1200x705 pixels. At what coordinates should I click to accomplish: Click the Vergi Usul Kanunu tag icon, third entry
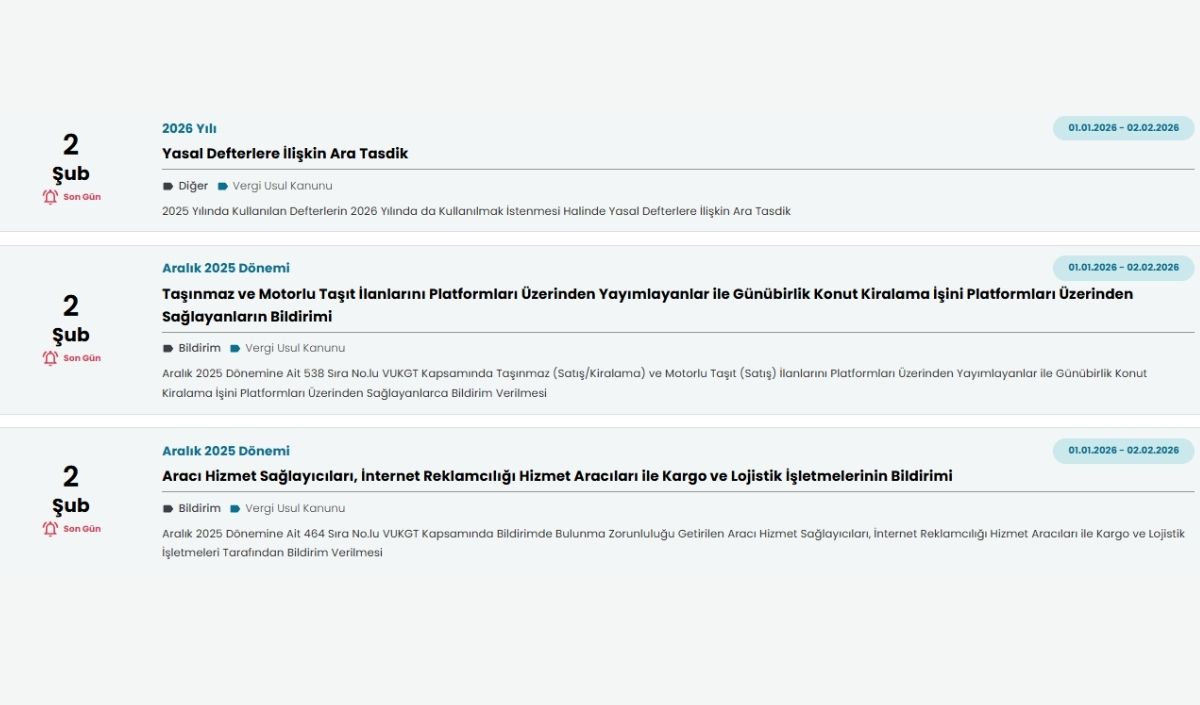(234, 508)
